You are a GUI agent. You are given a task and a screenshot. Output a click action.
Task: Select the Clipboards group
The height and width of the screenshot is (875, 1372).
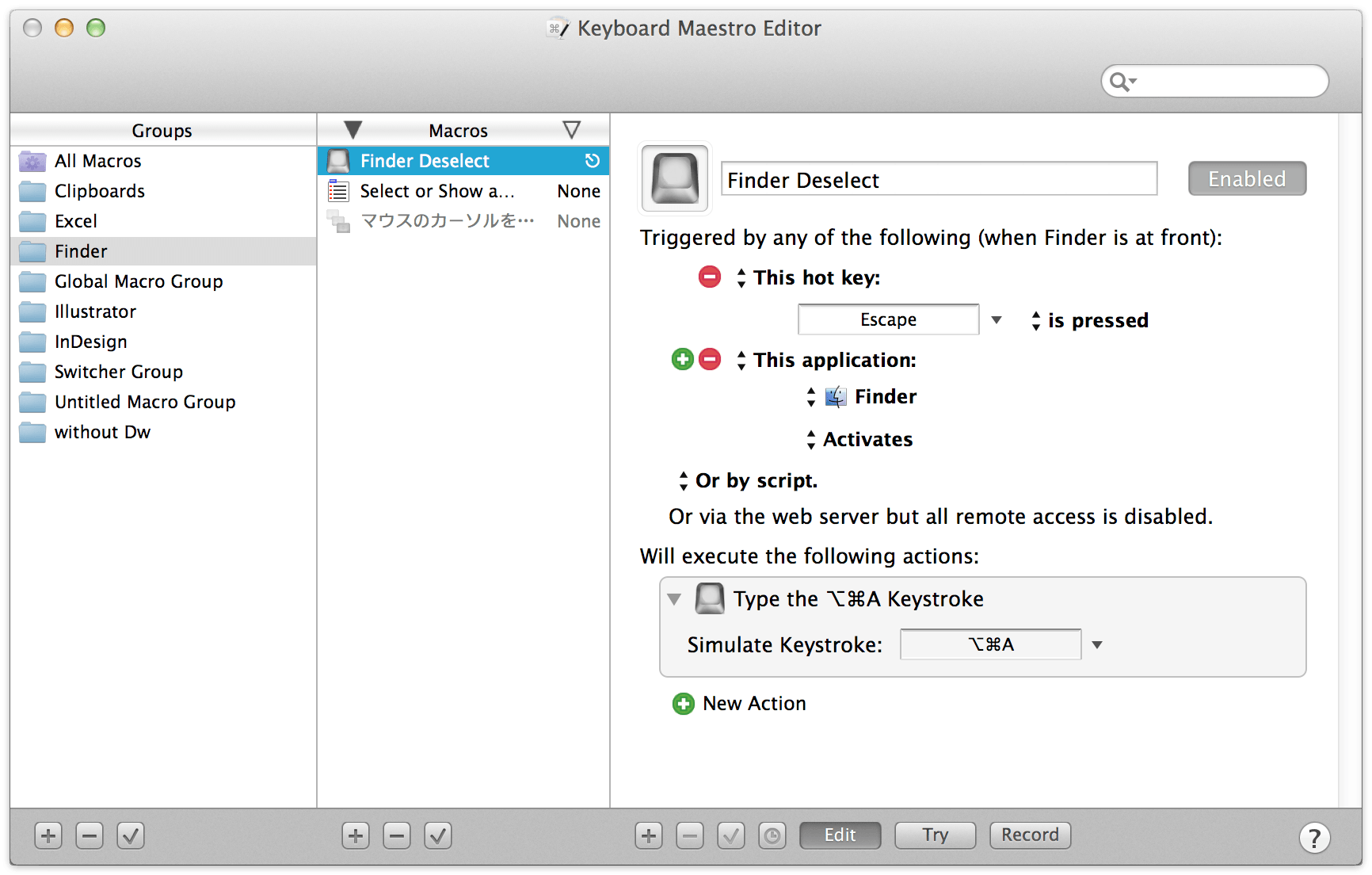pyautogui.click(x=163, y=191)
